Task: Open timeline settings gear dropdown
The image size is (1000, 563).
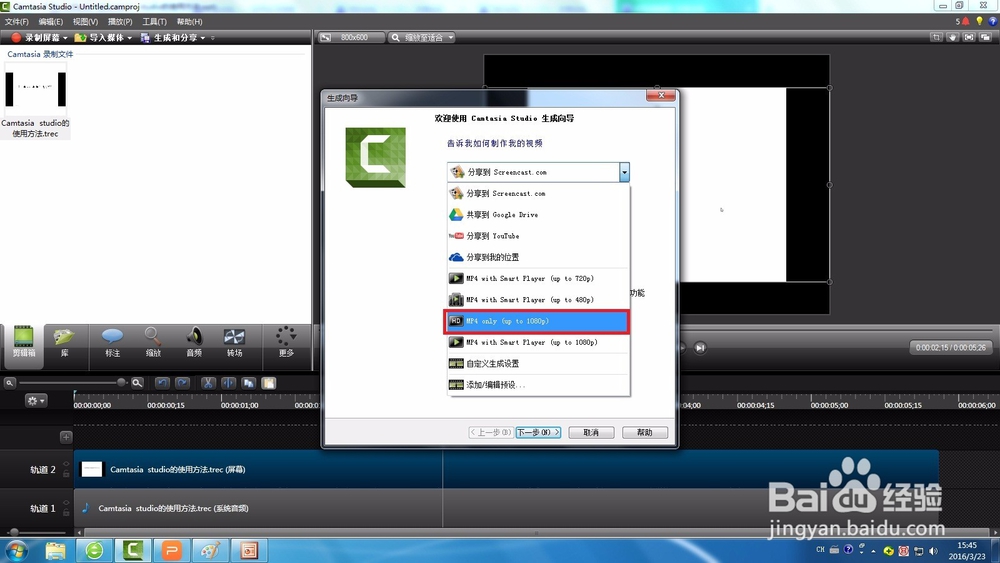Action: pos(35,401)
